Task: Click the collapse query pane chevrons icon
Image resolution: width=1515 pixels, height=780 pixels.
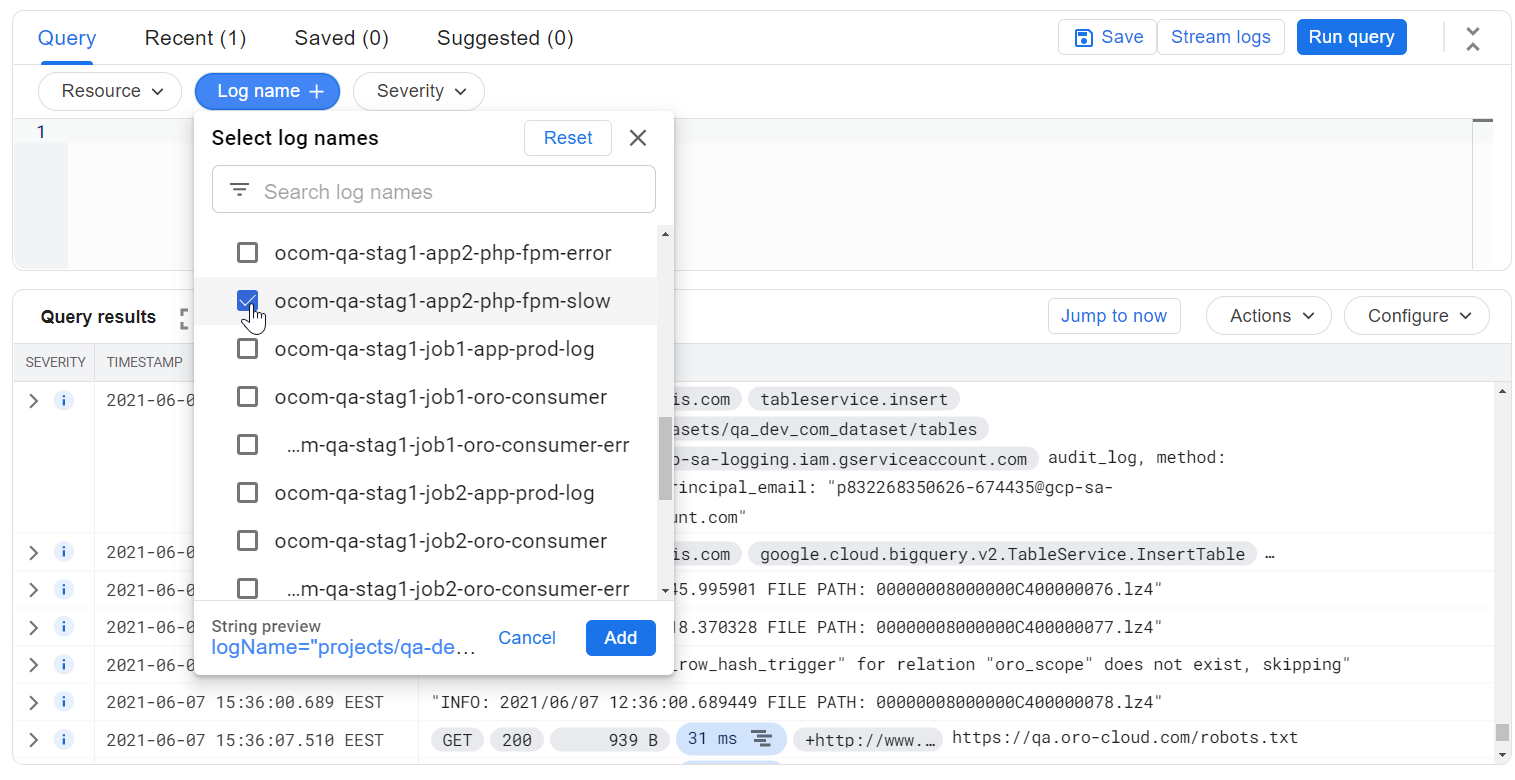Action: 1472,39
